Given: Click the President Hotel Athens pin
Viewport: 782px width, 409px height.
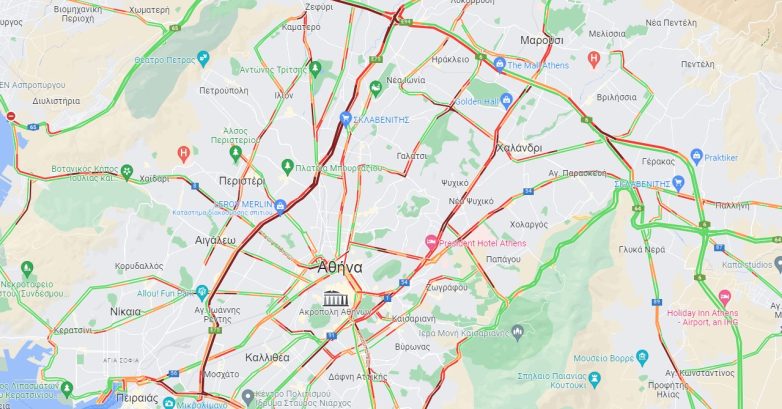Looking at the screenshot, I should click(431, 242).
